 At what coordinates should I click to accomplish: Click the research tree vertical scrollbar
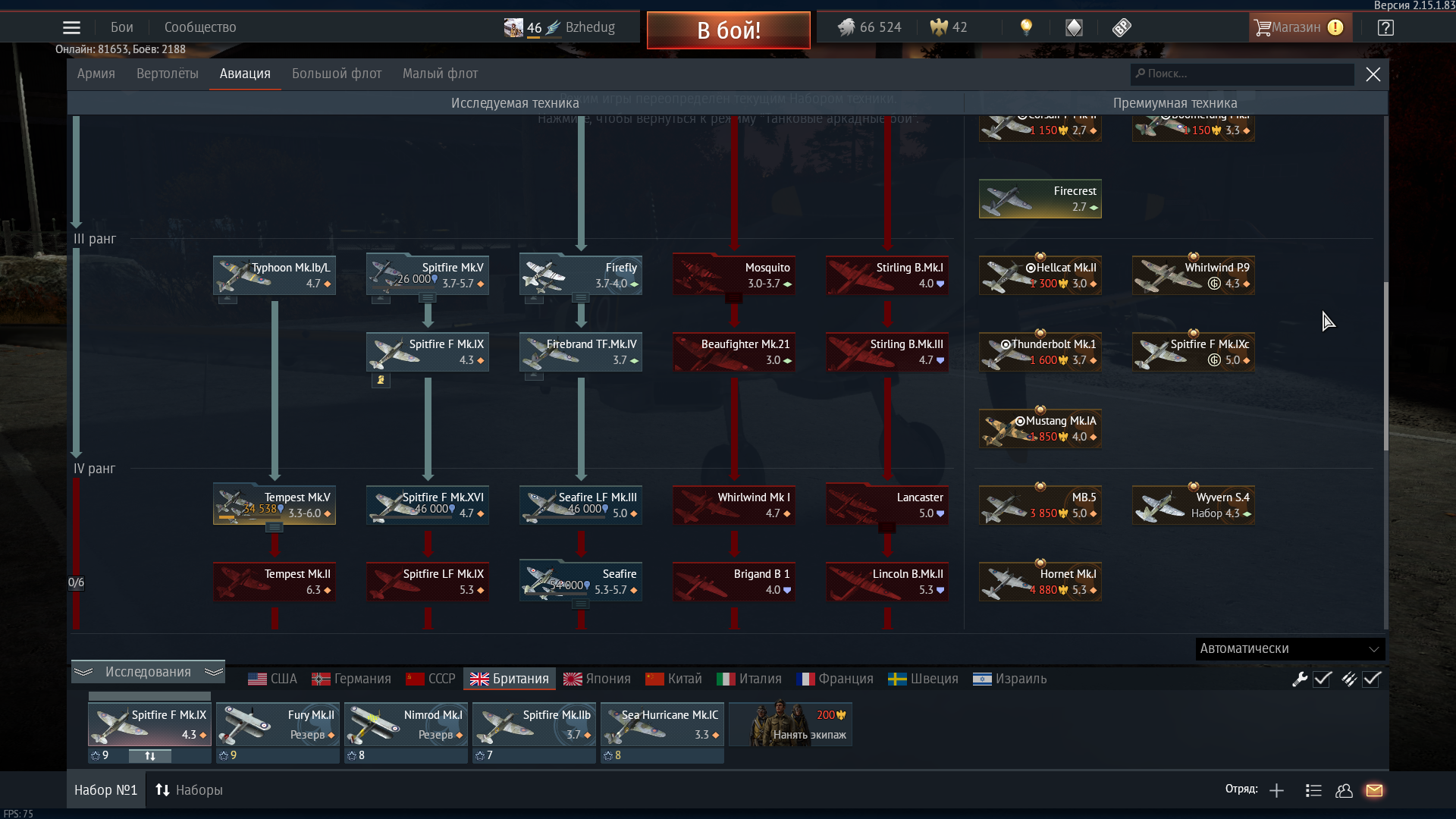click(1385, 367)
